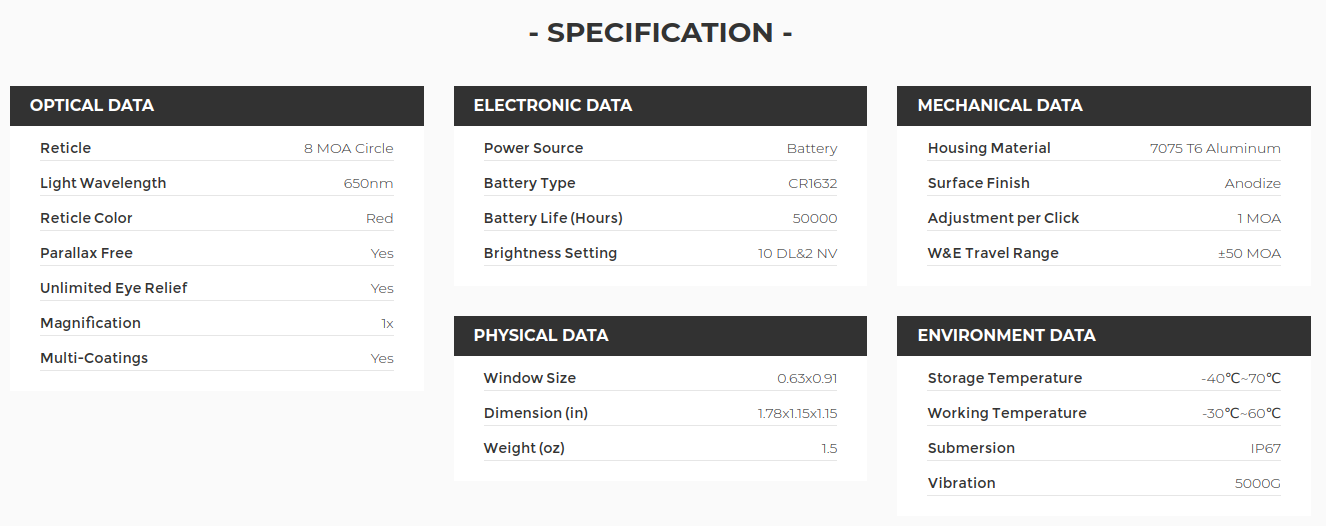1326x526 pixels.
Task: Click the Battery Type label
Action: pyautogui.click(x=530, y=183)
